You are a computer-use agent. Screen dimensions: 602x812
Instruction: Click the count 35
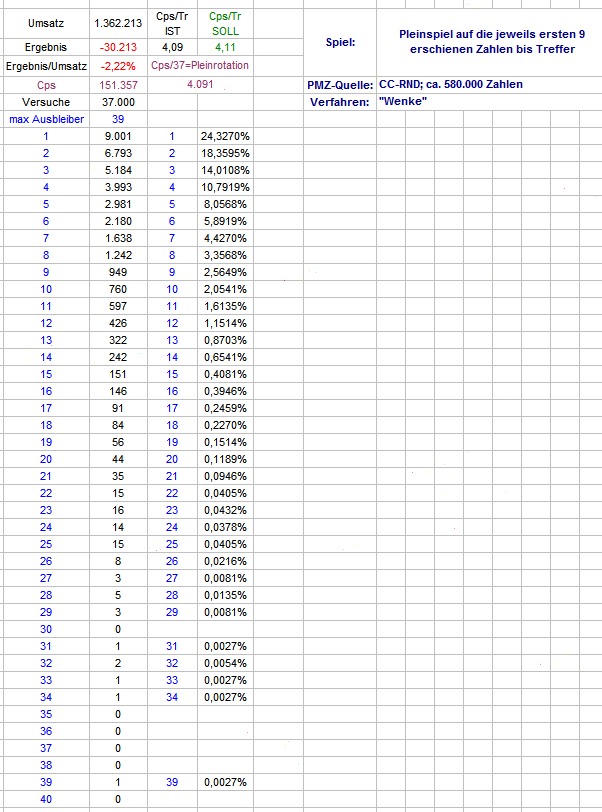pyautogui.click(x=118, y=476)
